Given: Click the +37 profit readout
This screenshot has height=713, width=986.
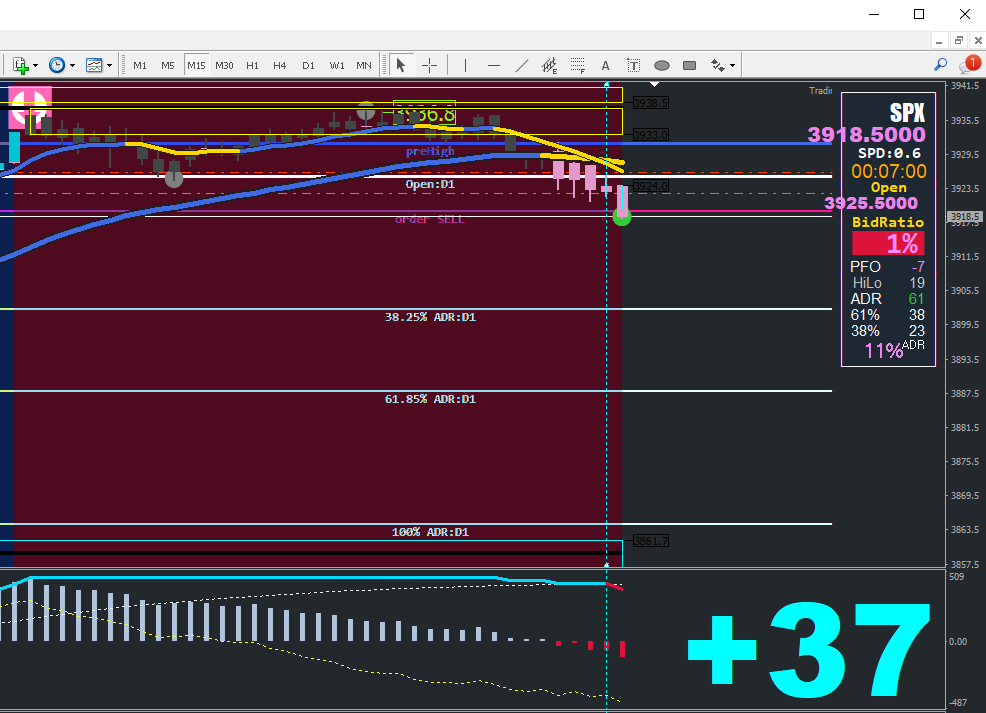Looking at the screenshot, I should tap(809, 650).
